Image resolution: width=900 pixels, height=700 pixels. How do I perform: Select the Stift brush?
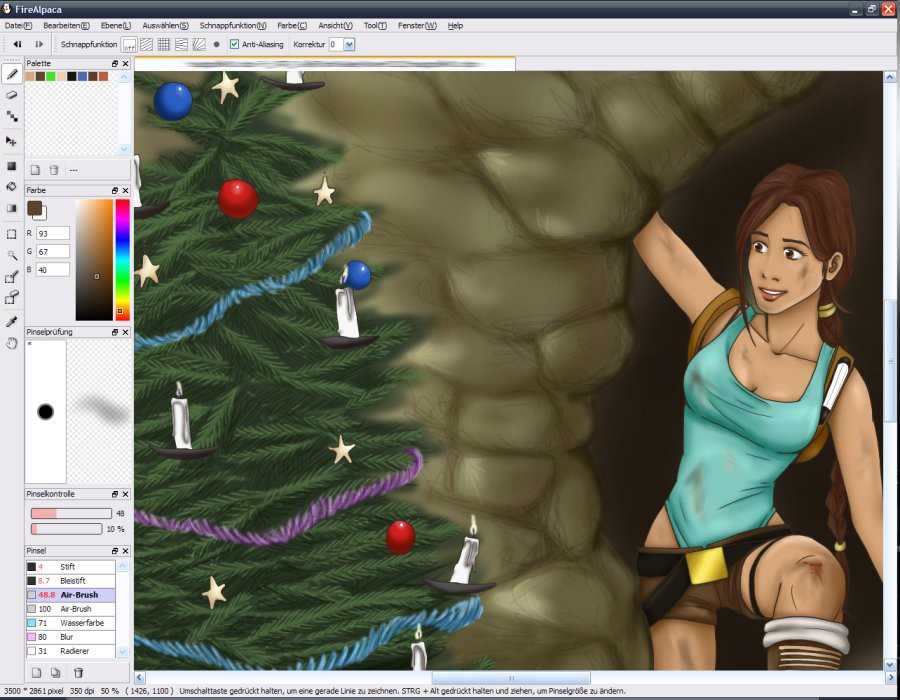pos(71,567)
